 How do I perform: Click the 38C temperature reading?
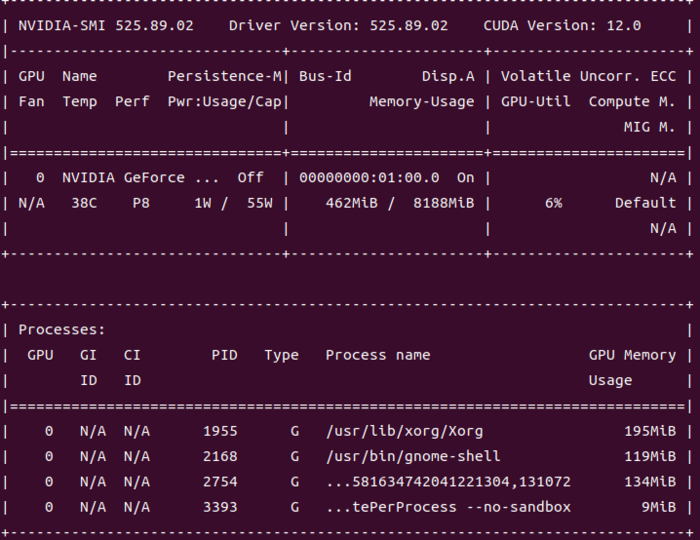[84, 203]
